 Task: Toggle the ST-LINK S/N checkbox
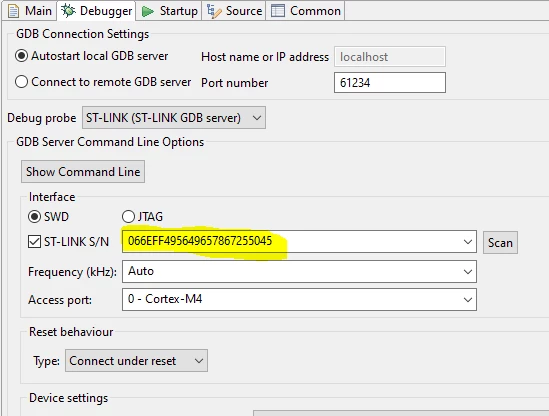pos(34,242)
